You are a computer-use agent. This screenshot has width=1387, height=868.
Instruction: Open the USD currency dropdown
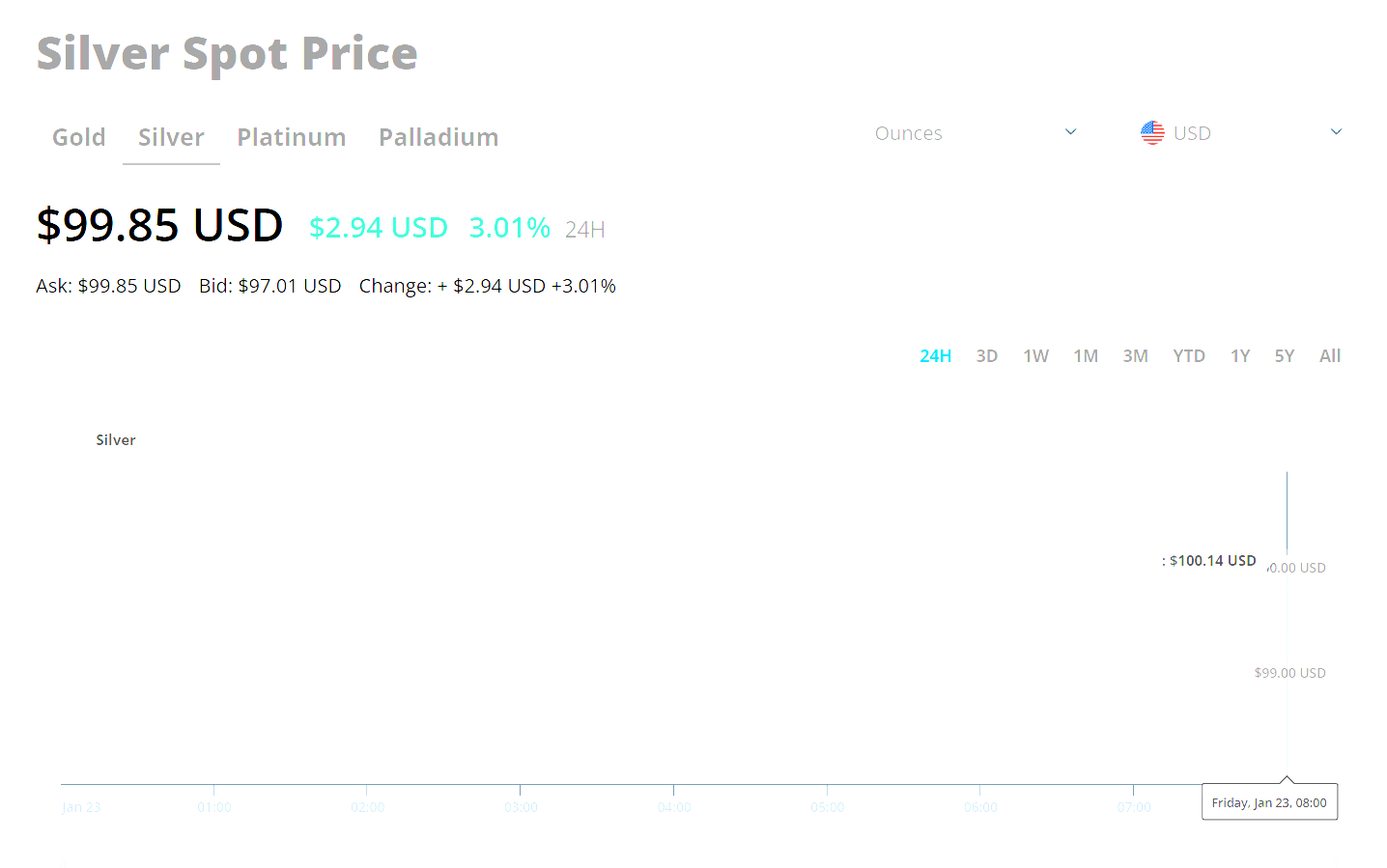(x=1241, y=133)
